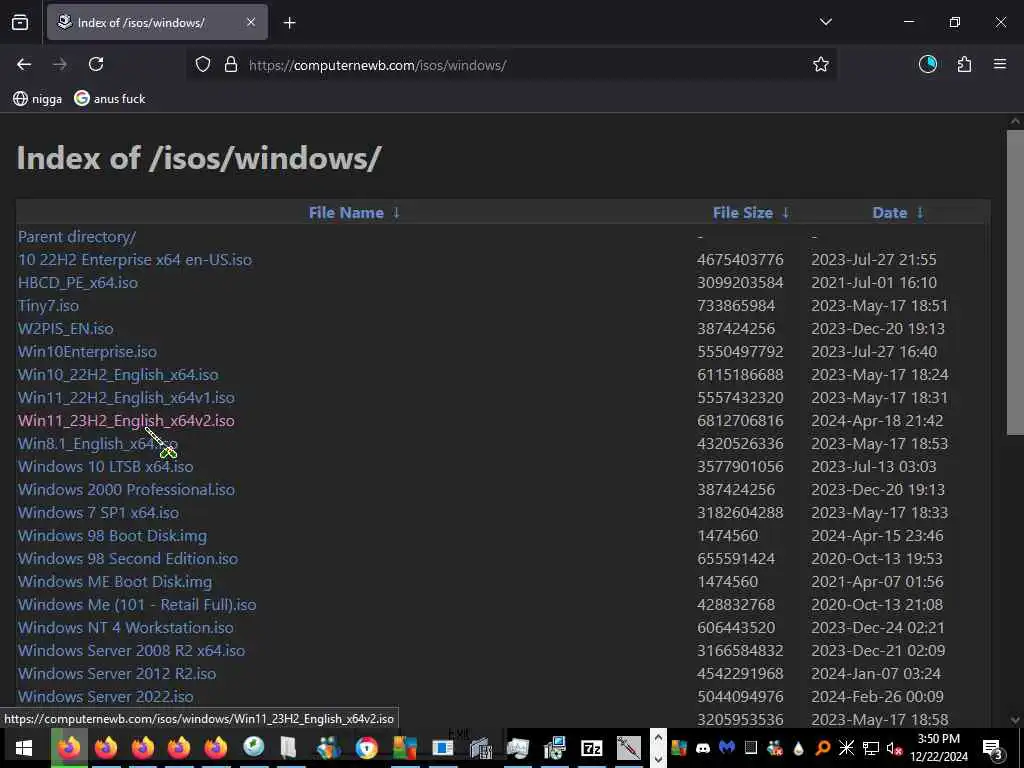Viewport: 1024px width, 768px height.
Task: Open Malwarebytes tray icon
Action: pos(728,748)
